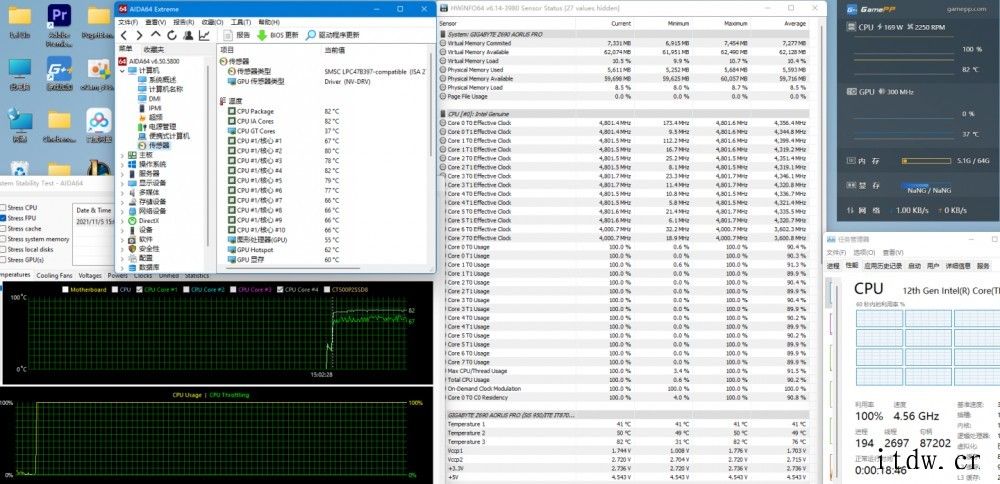
Task: Enable Stress cache checkbox
Action: pos(3,228)
